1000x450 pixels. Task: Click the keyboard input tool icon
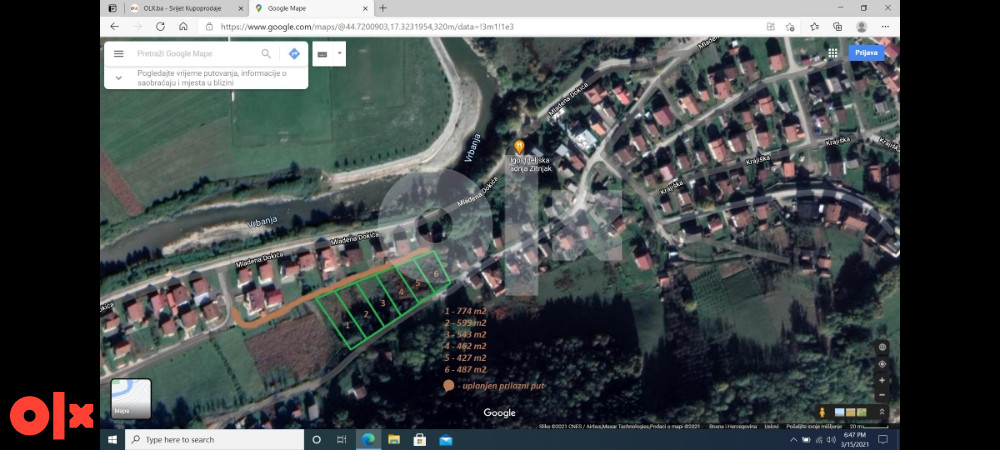(x=322, y=55)
